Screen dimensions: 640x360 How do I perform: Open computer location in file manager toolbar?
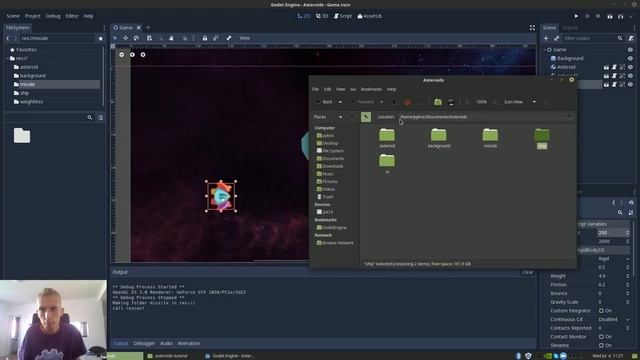coord(451,102)
